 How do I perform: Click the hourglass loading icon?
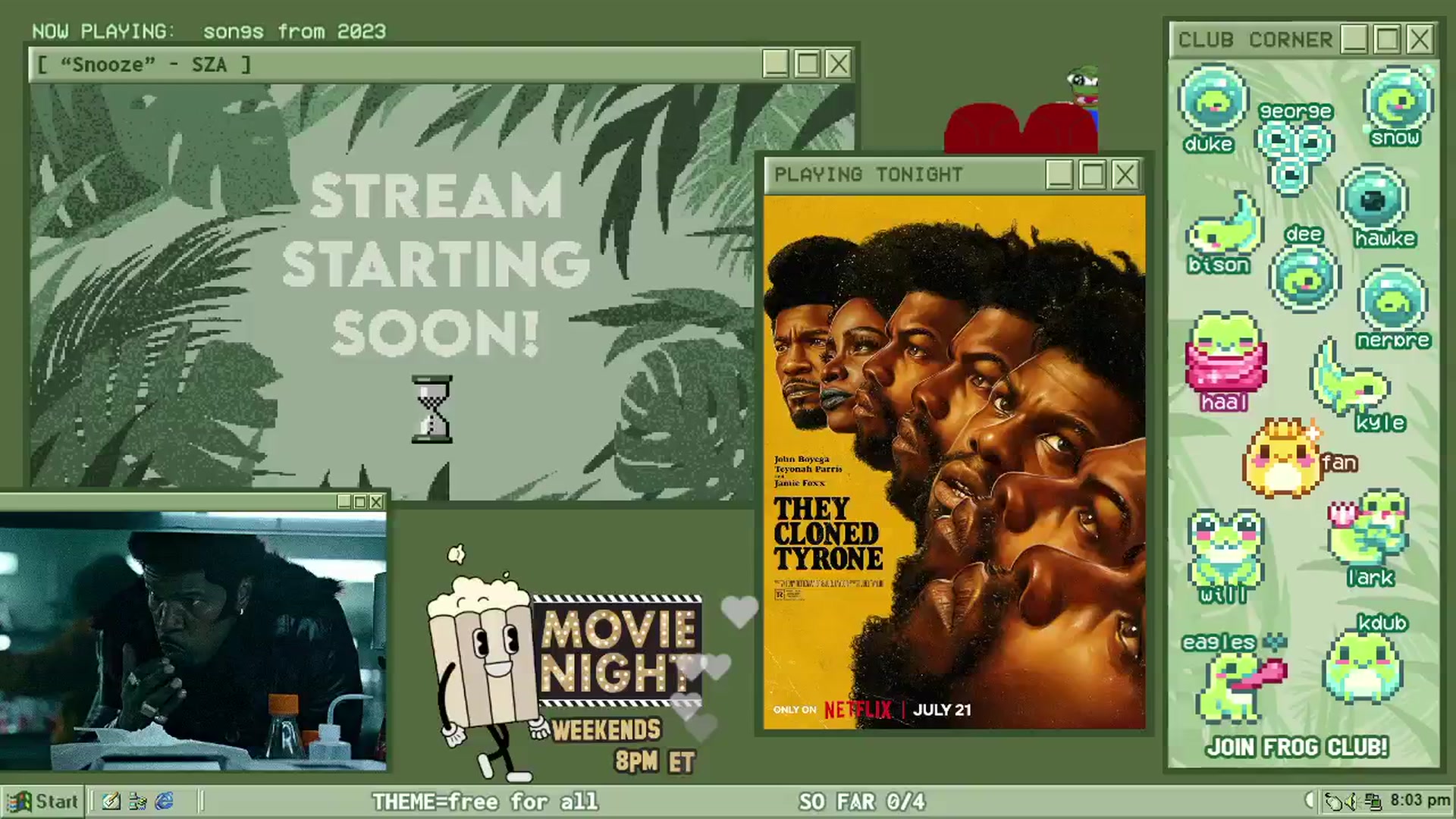tap(431, 409)
